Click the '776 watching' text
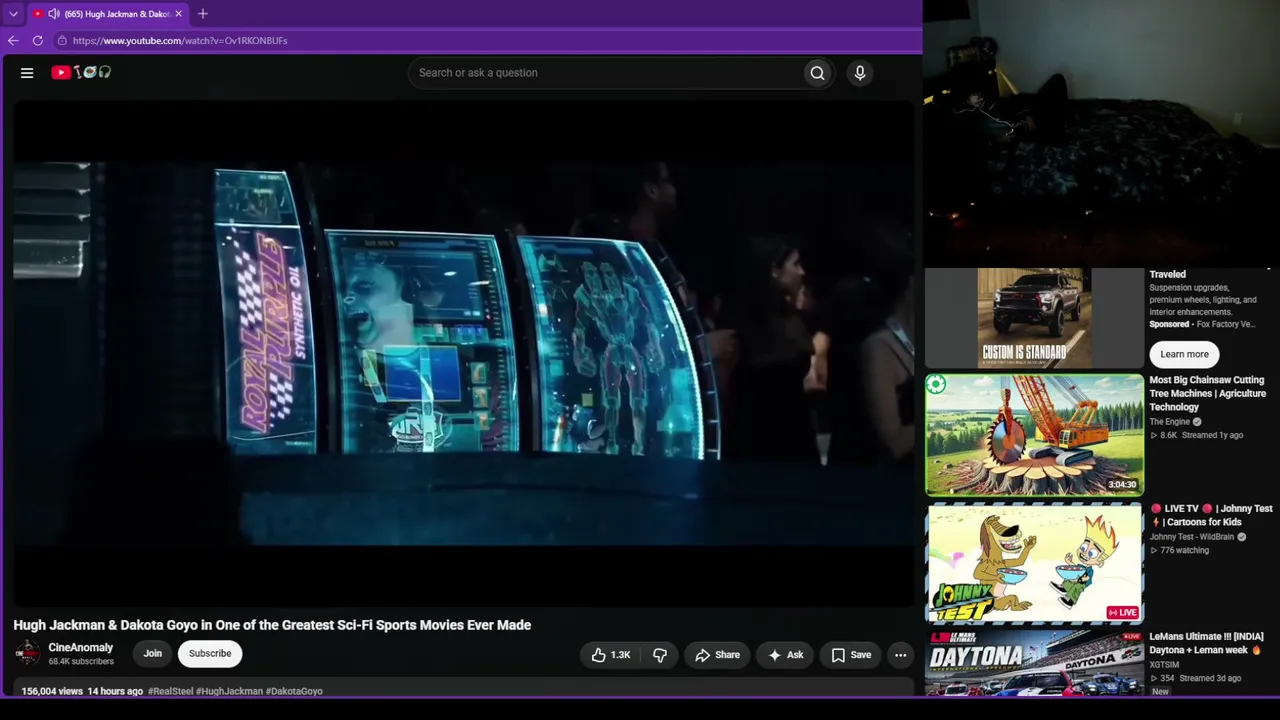This screenshot has width=1280, height=720. pyautogui.click(x=1184, y=551)
